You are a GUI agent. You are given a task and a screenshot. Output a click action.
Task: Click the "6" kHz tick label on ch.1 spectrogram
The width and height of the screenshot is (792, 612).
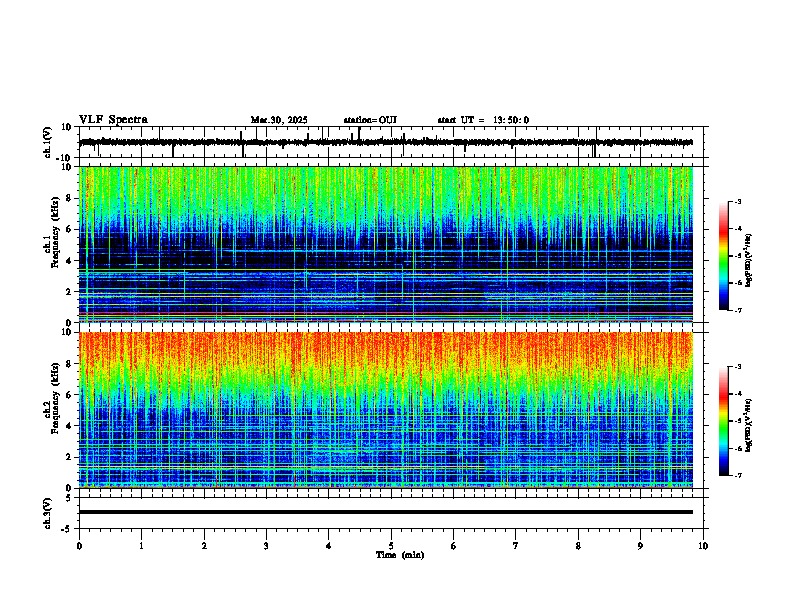point(69,229)
